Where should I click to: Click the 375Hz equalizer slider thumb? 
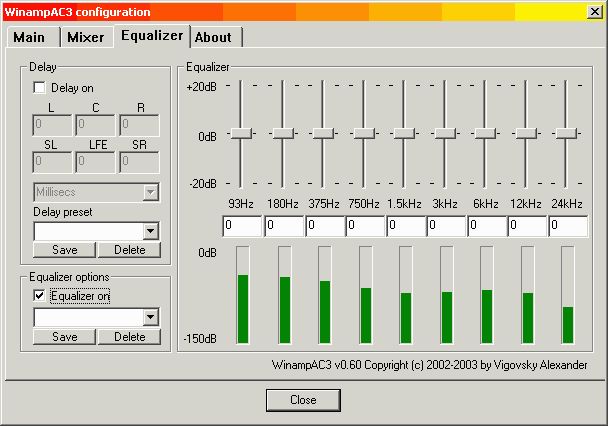(x=323, y=133)
